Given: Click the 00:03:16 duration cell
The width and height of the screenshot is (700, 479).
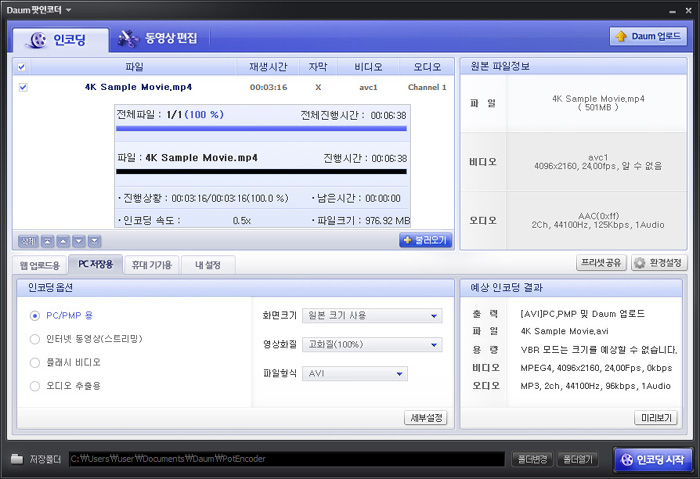Looking at the screenshot, I should coord(268,87).
